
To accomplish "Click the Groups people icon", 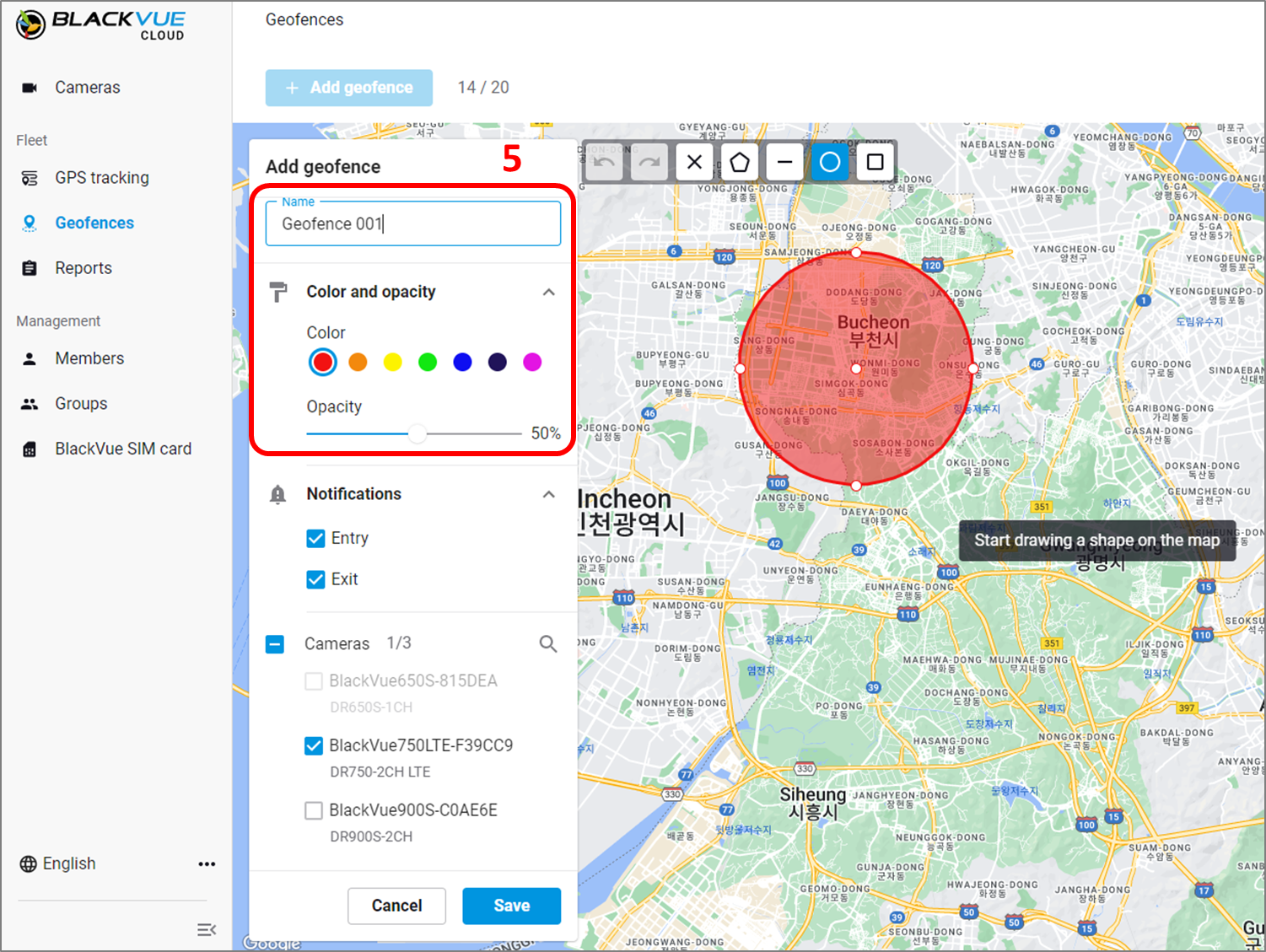I will click(30, 404).
